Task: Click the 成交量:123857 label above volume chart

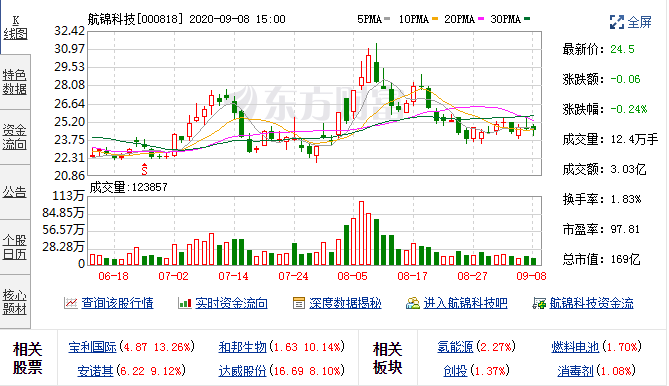Action: click(x=128, y=187)
